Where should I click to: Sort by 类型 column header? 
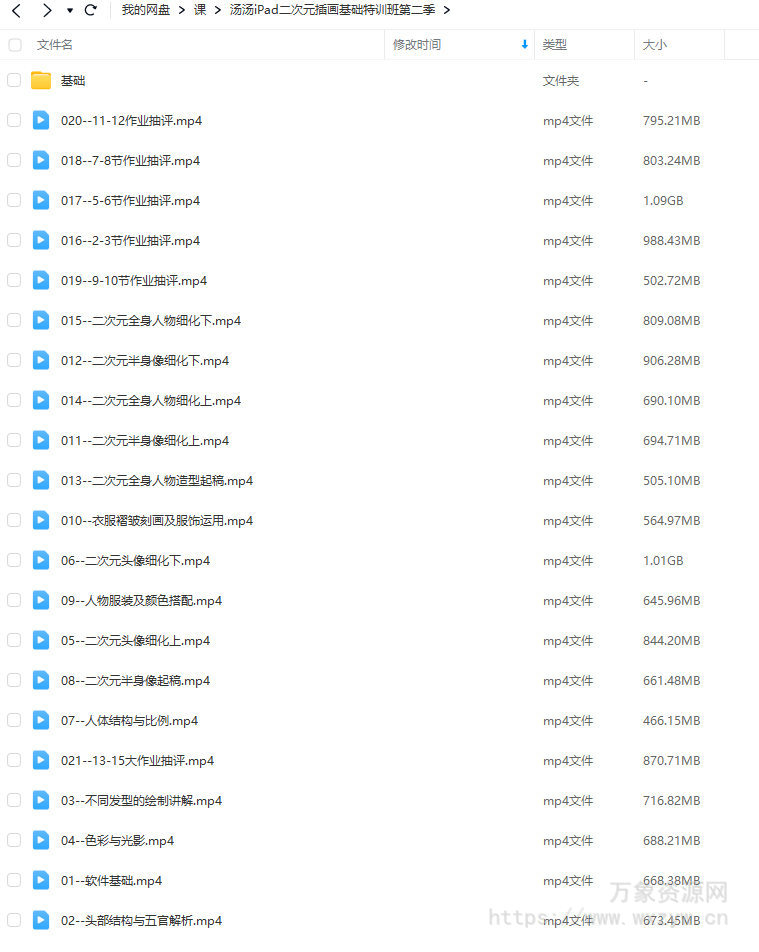point(554,45)
